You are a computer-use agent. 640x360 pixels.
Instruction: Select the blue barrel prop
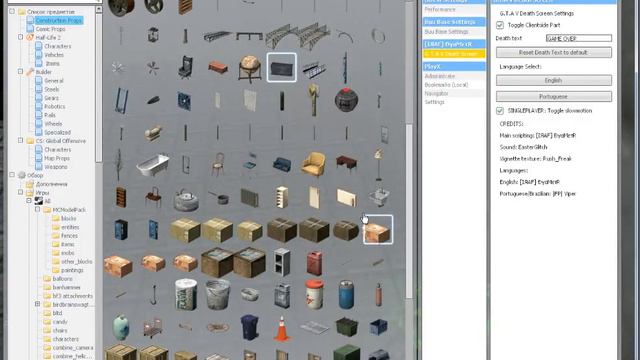point(346,294)
